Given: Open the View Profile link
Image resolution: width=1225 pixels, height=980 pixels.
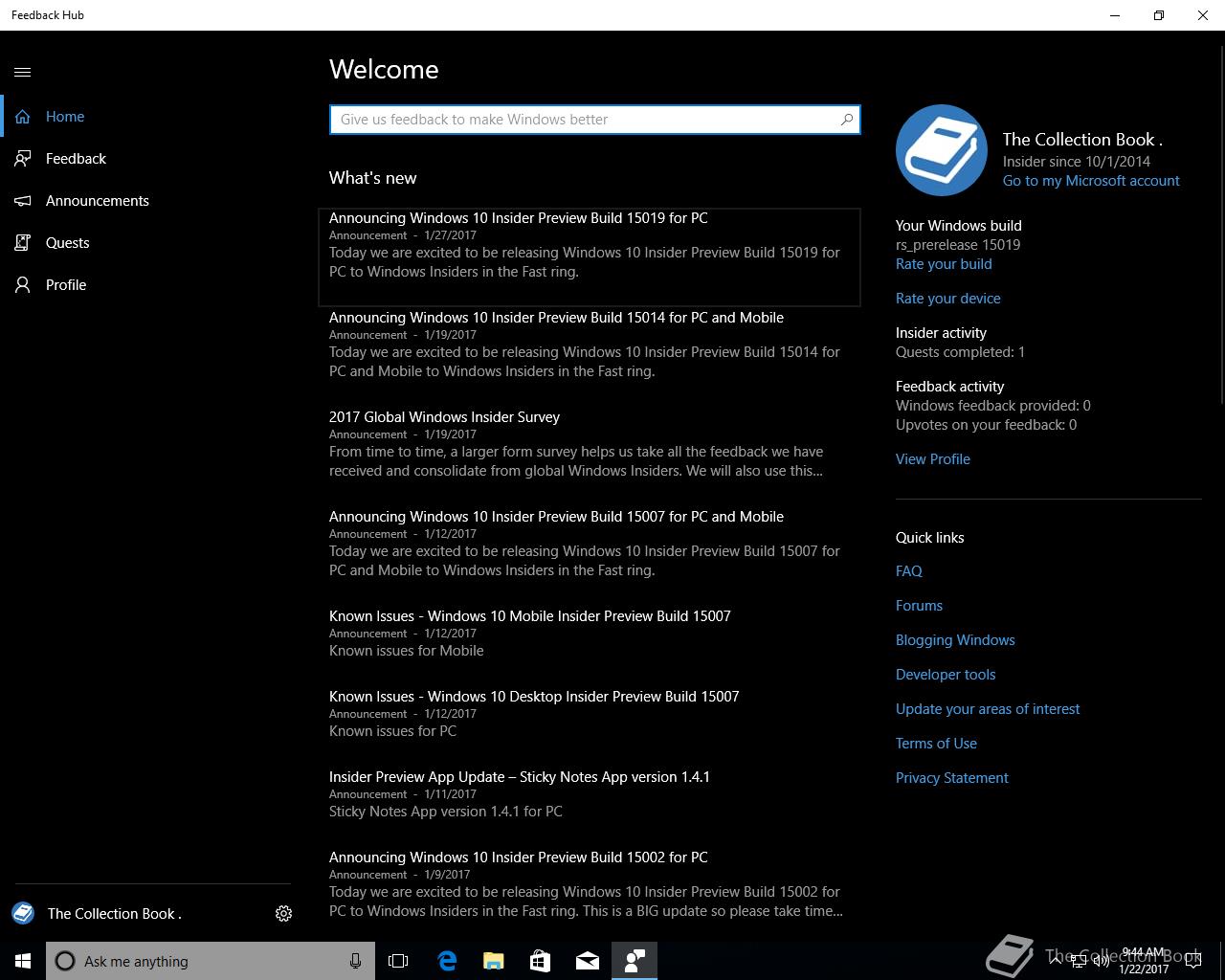Looking at the screenshot, I should click(x=933, y=459).
